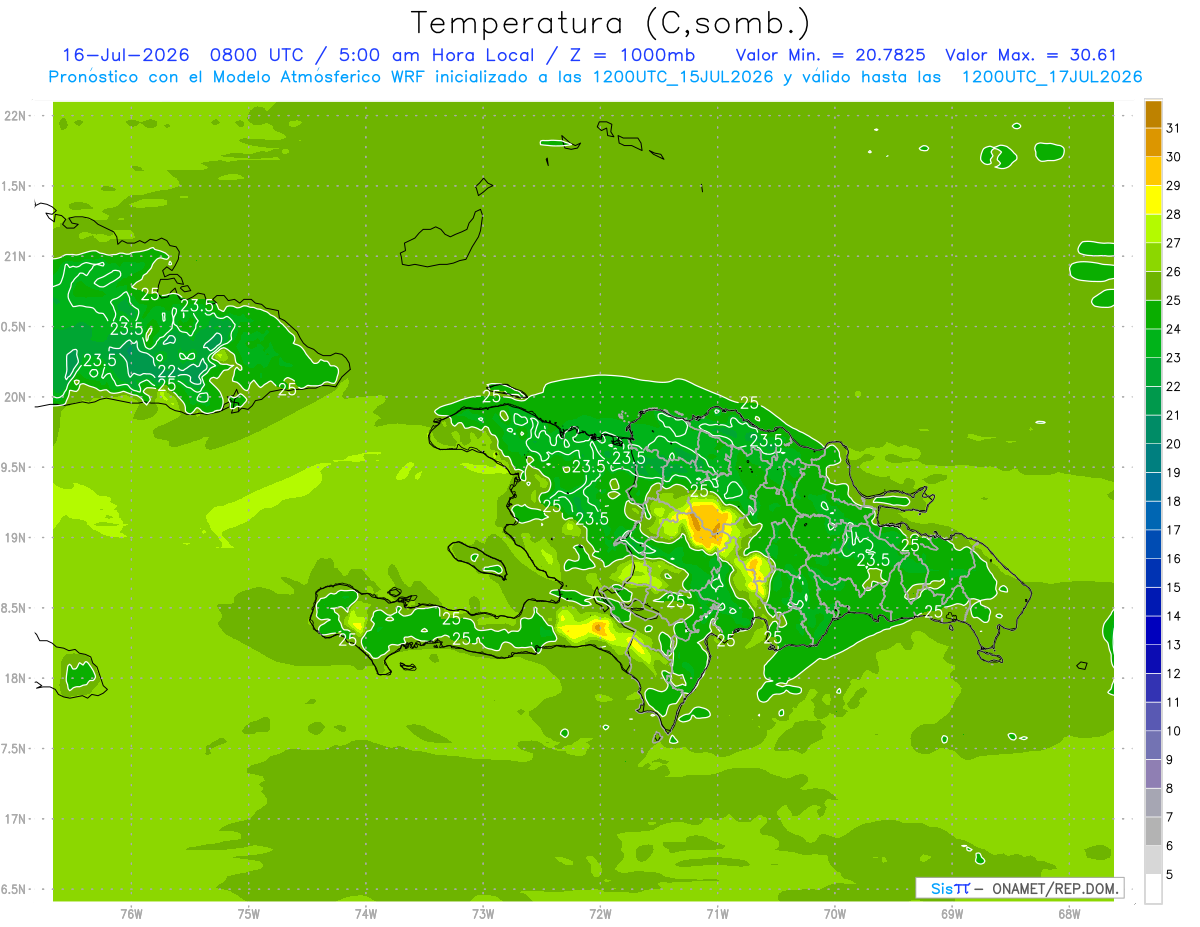
Task: Click the "18N" latitude axis label
Action: pos(16,678)
